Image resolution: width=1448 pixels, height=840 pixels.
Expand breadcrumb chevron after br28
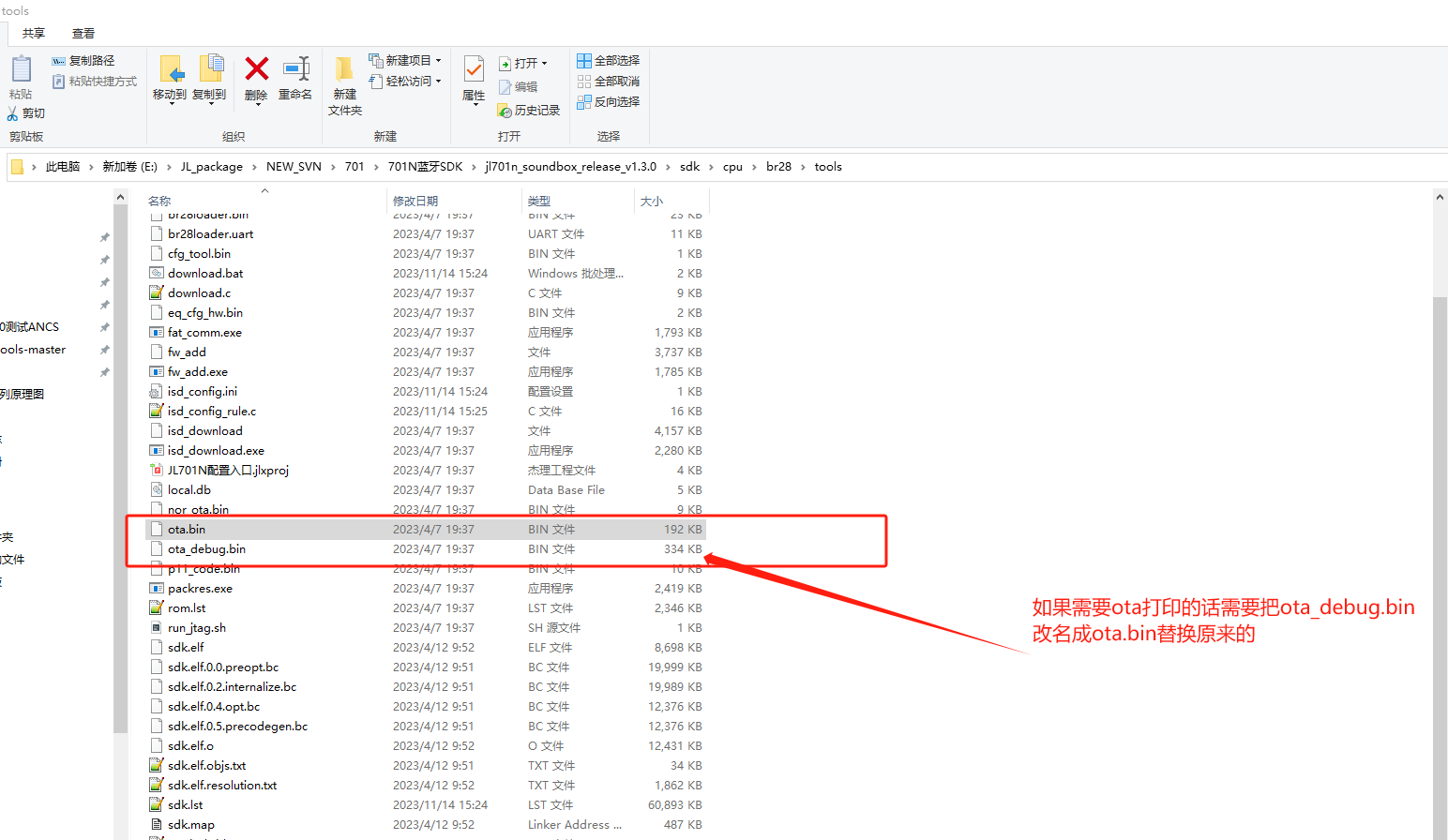(803, 167)
